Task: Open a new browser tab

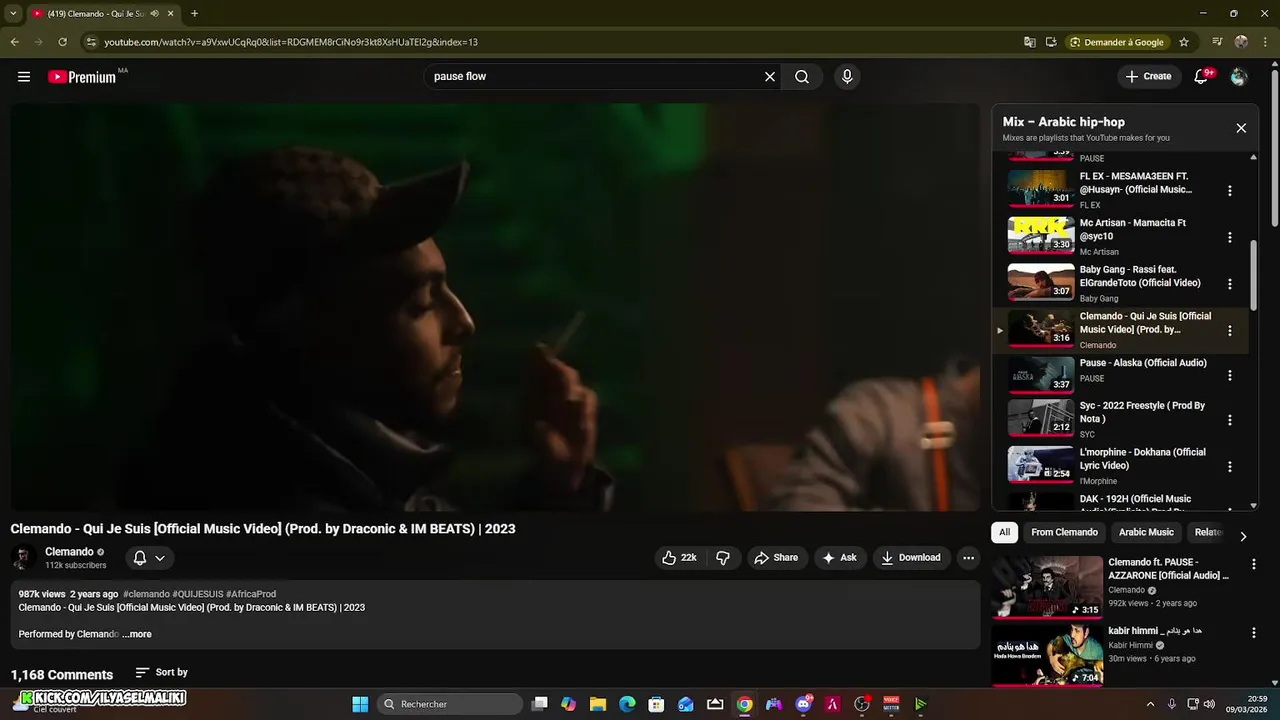Action: point(194,14)
